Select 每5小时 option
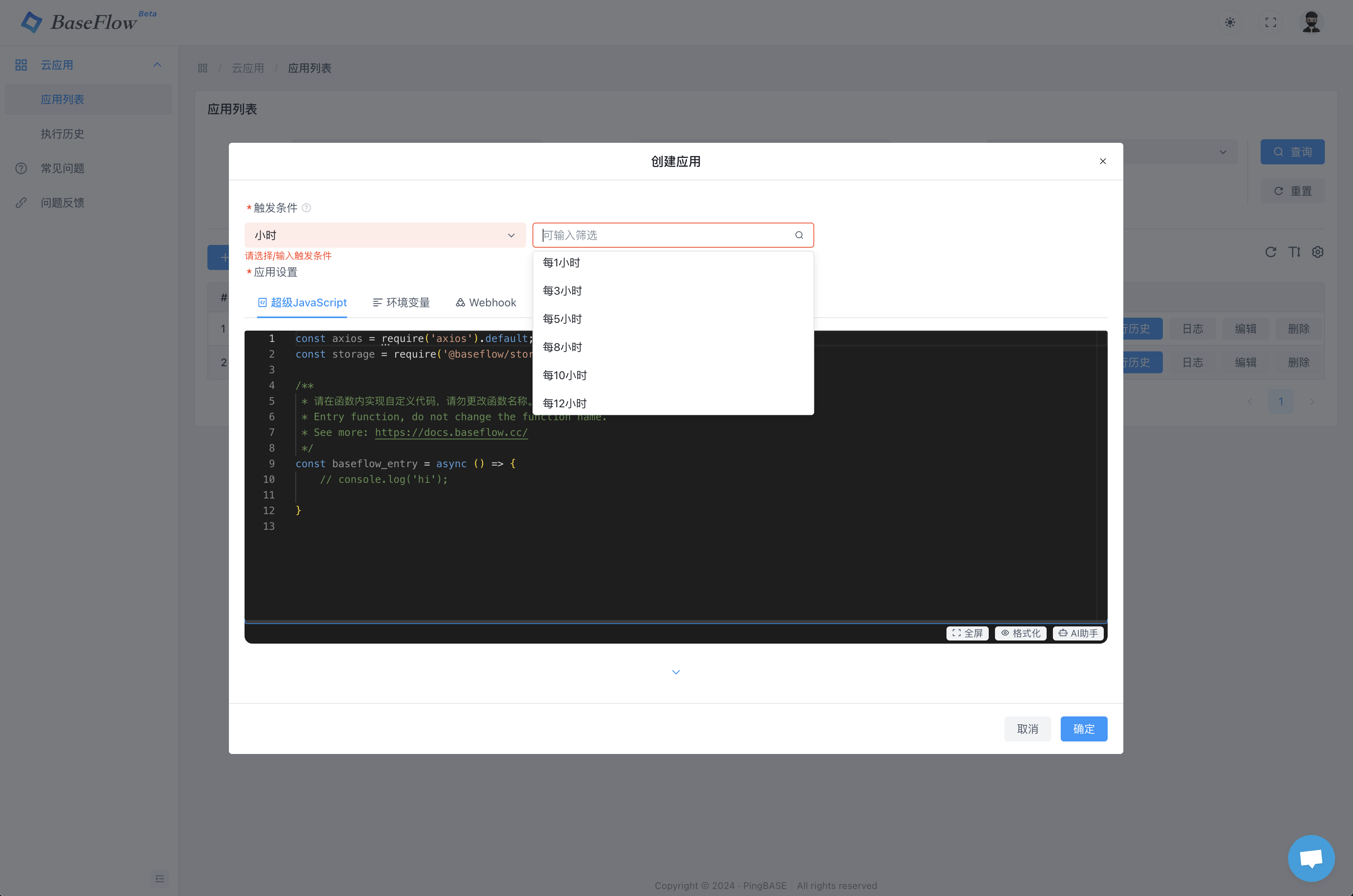The height and width of the screenshot is (896, 1353). coord(673,318)
